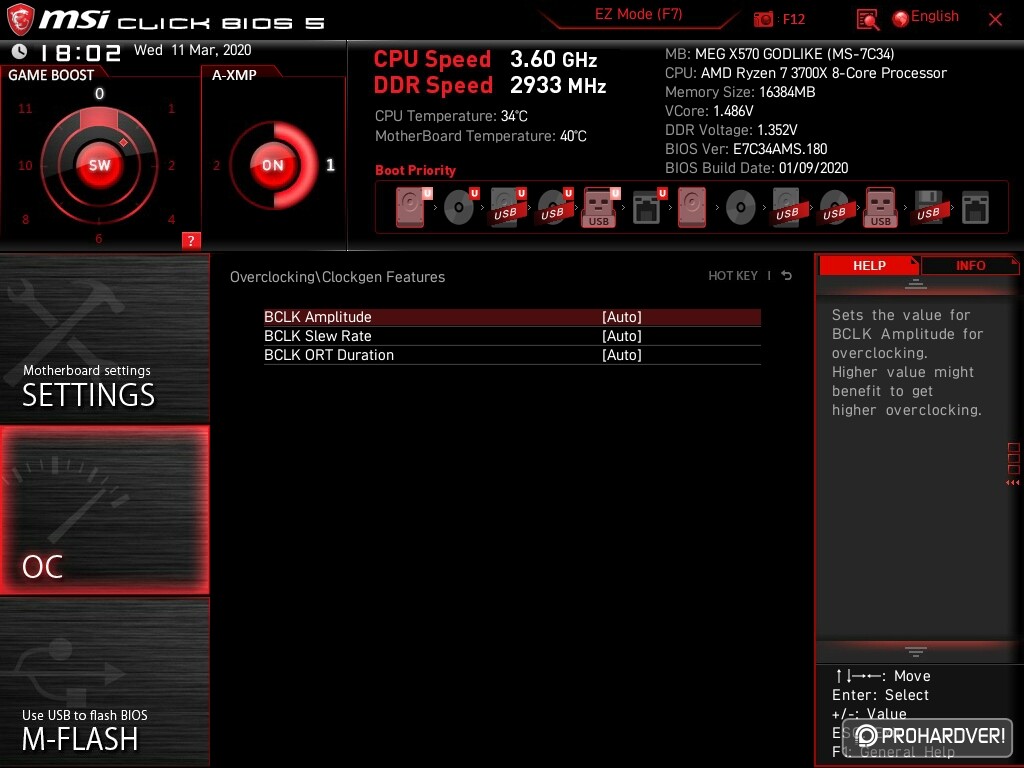Select the UEFI USB hard disk boot icon

click(507, 208)
